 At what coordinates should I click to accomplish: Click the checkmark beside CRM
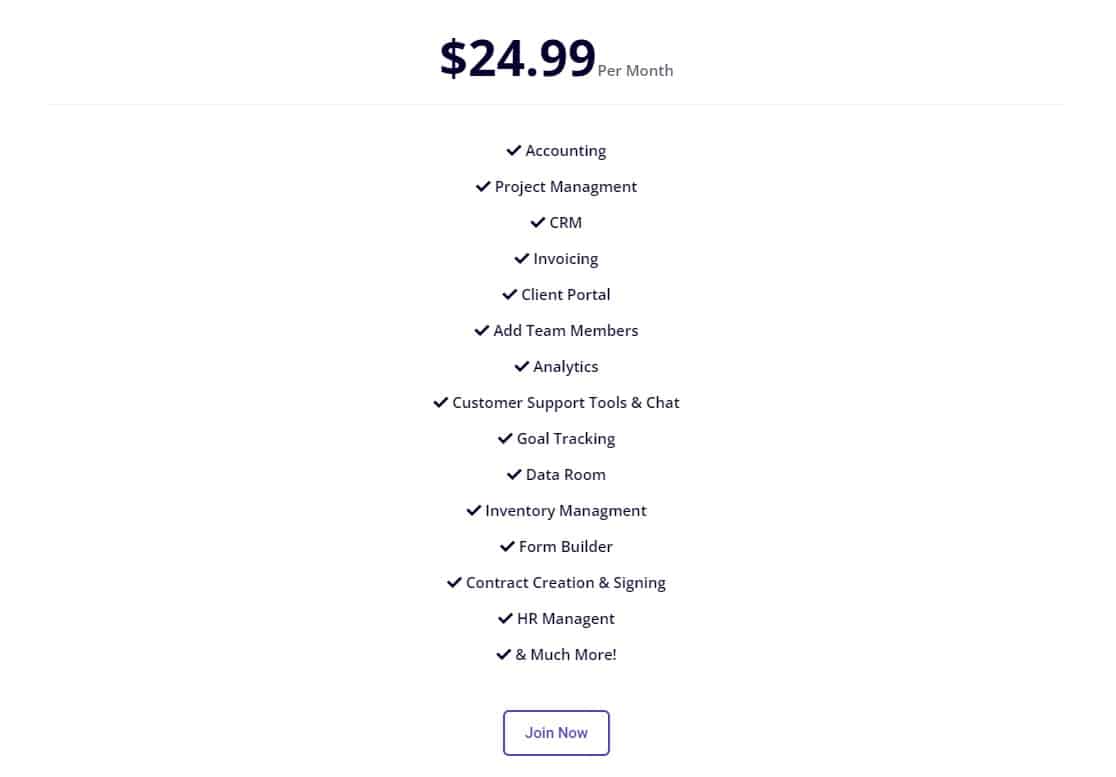click(537, 222)
